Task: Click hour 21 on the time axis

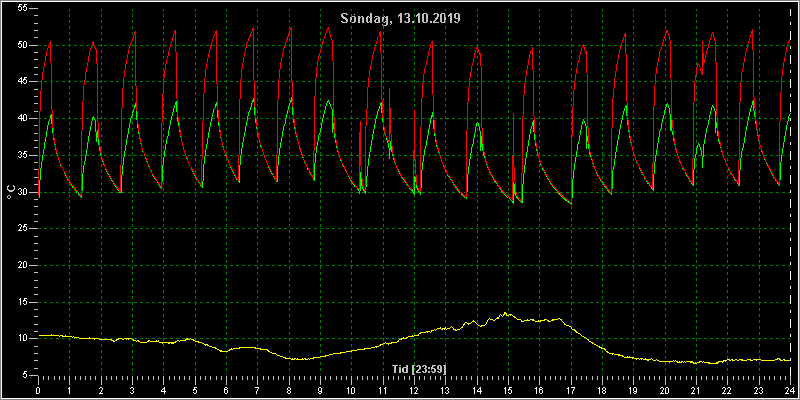Action: coord(696,391)
